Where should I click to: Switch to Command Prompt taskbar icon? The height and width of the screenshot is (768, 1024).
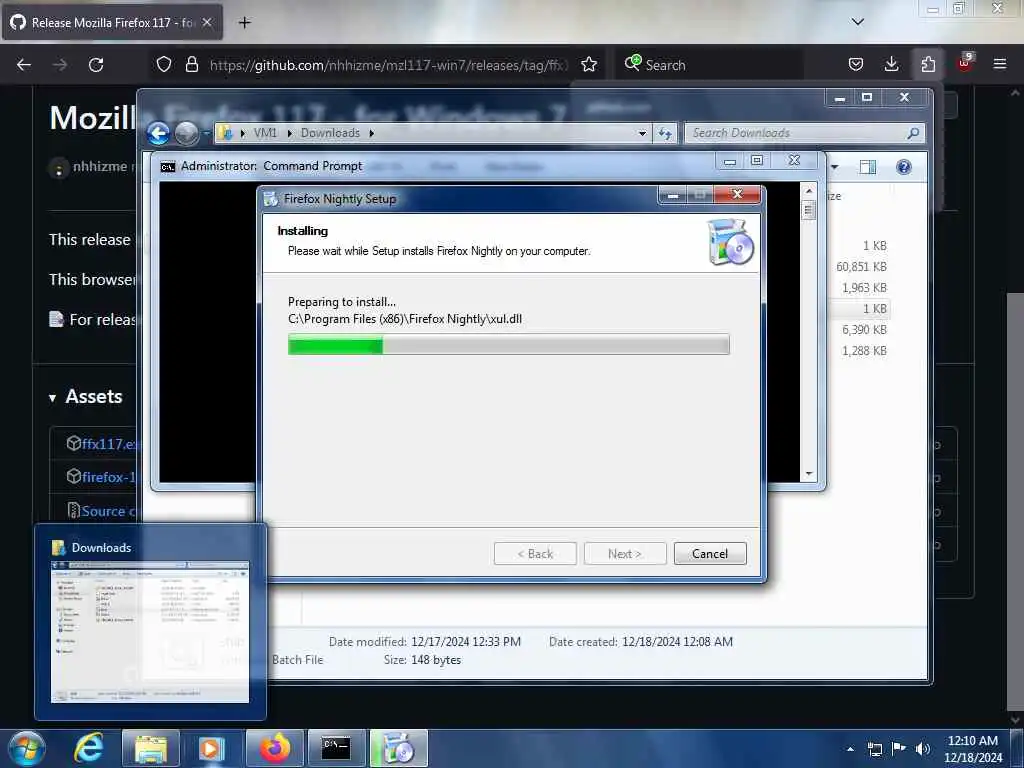(x=336, y=748)
